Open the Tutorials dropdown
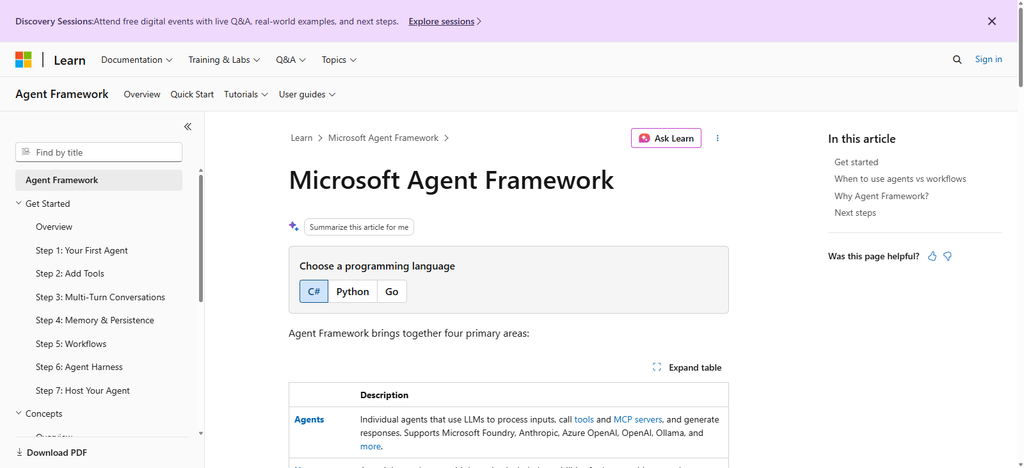This screenshot has width=1024, height=468. (x=246, y=94)
